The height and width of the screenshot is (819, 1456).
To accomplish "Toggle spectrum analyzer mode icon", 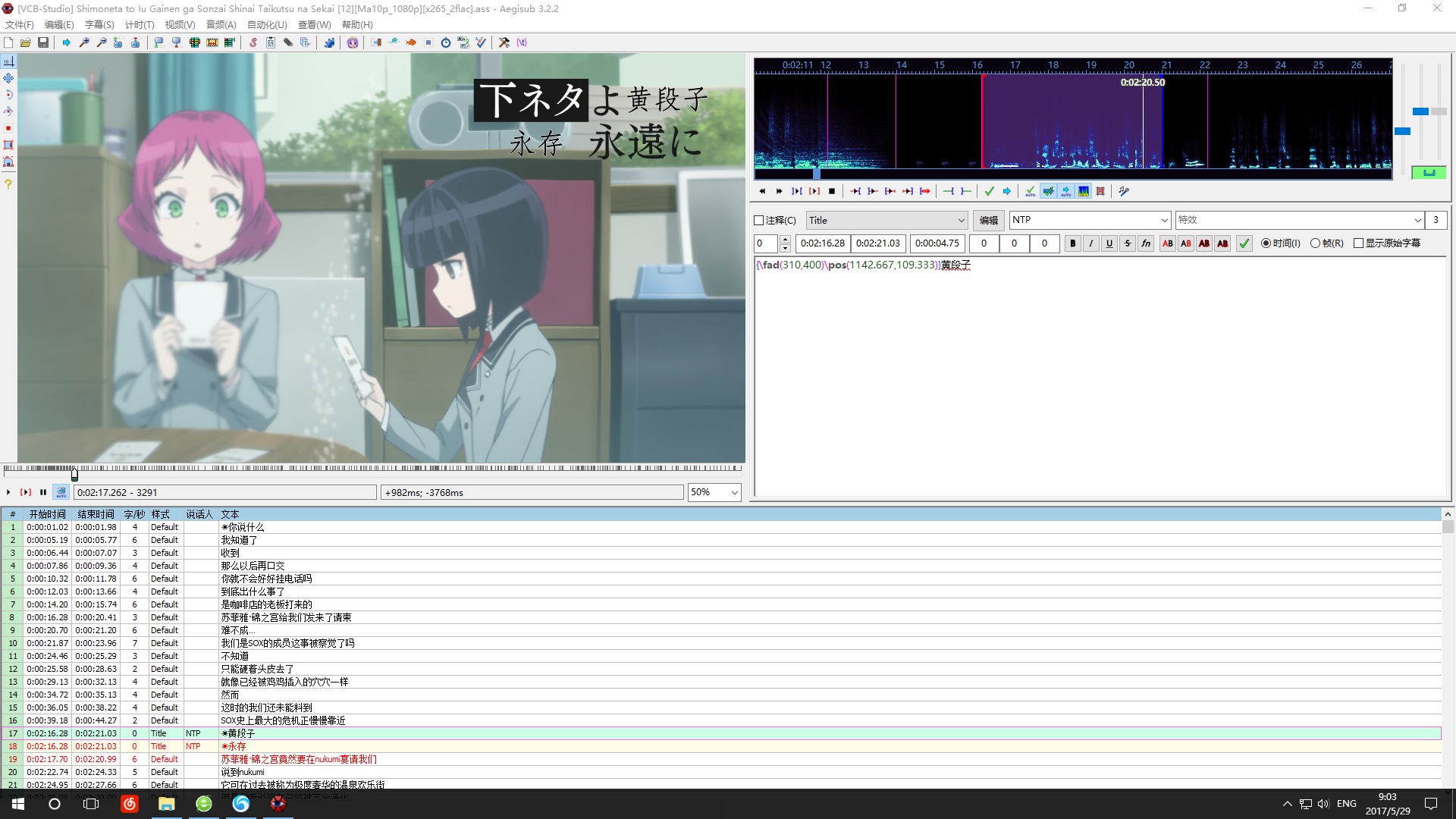I will coord(1084,191).
